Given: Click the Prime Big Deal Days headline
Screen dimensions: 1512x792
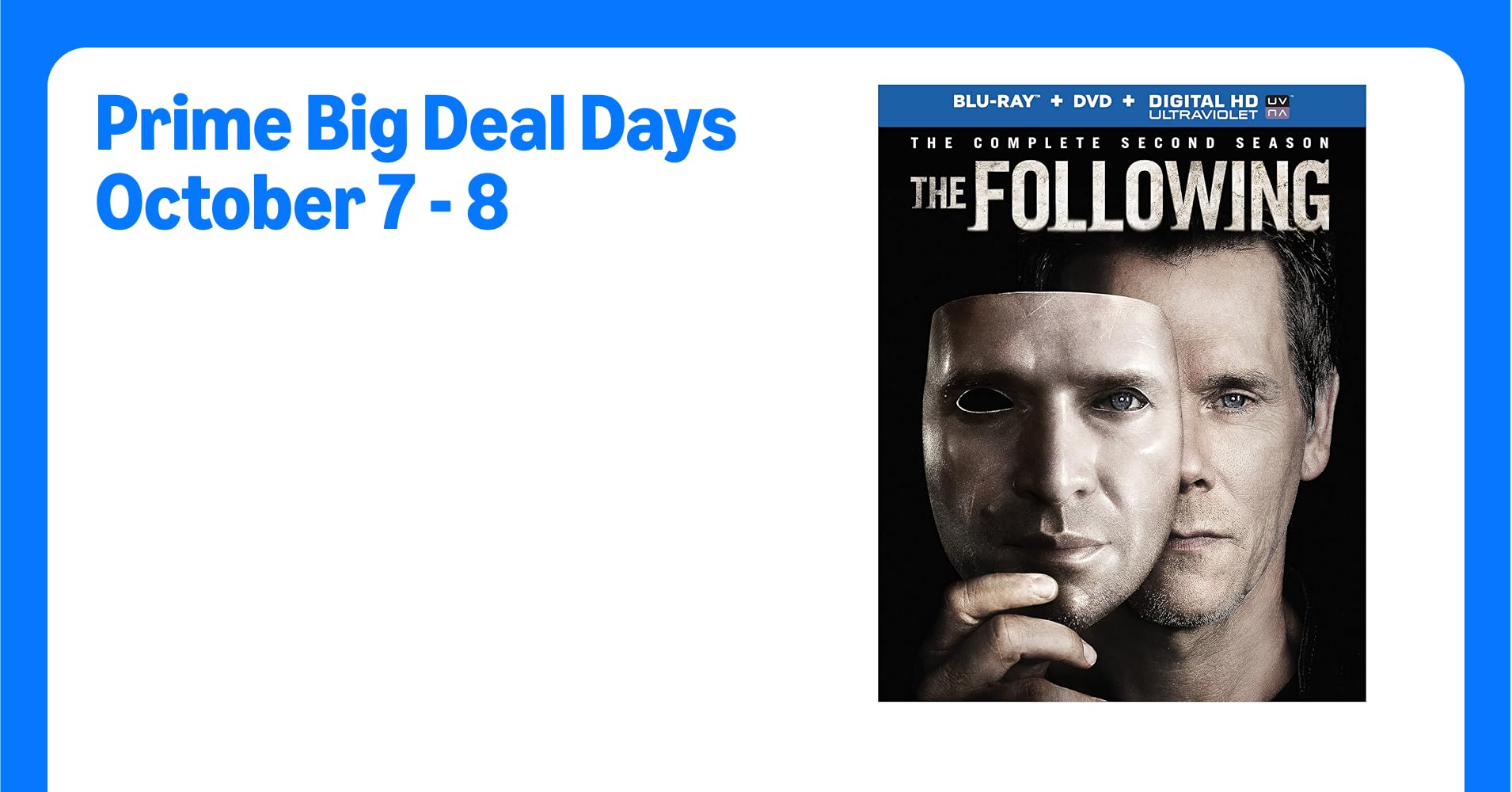Looking at the screenshot, I should (x=416, y=124).
